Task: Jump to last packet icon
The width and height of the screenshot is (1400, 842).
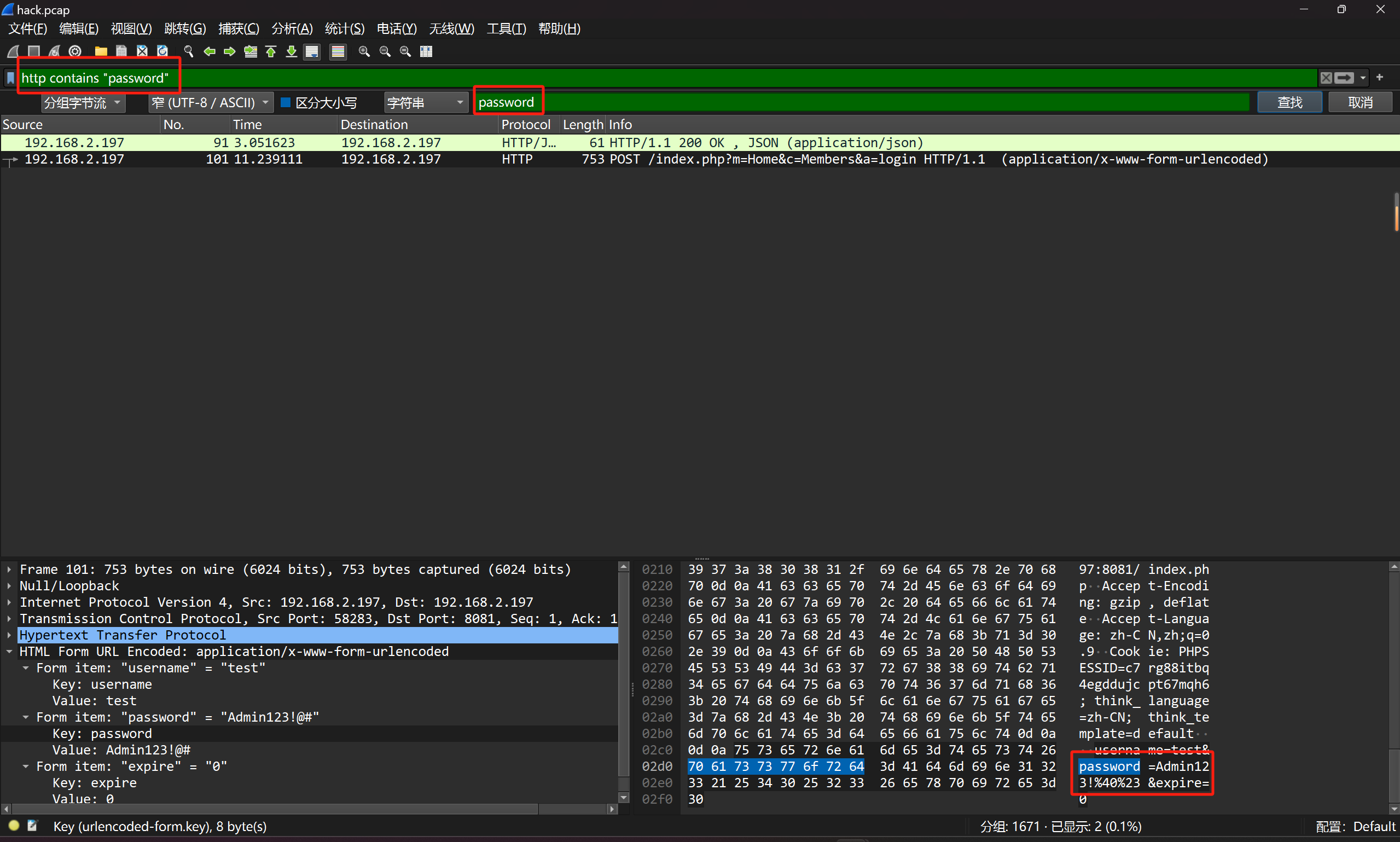Action: click(291, 51)
